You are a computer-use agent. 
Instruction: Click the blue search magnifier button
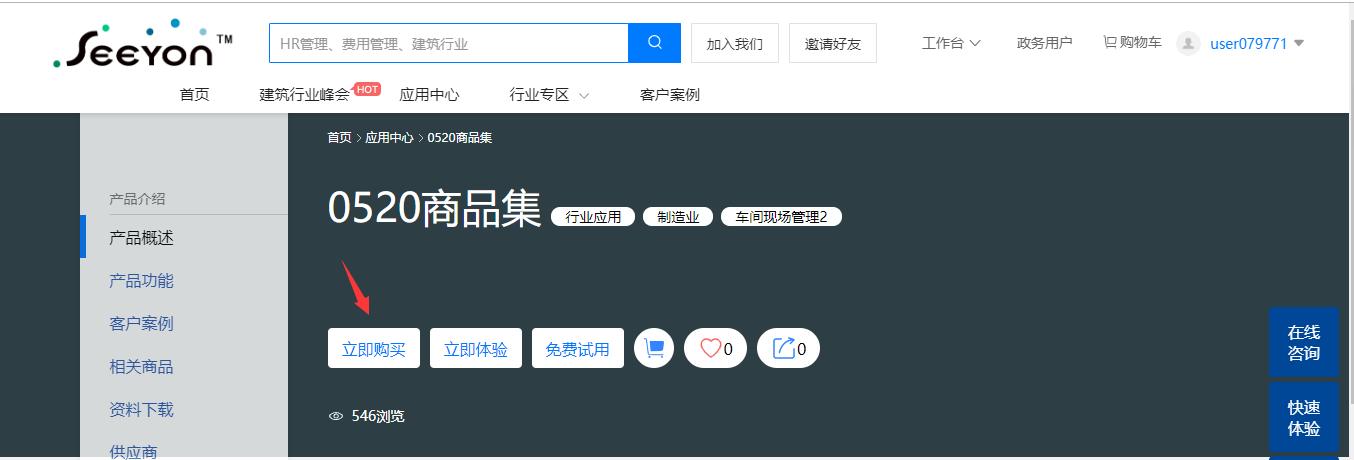[x=654, y=43]
